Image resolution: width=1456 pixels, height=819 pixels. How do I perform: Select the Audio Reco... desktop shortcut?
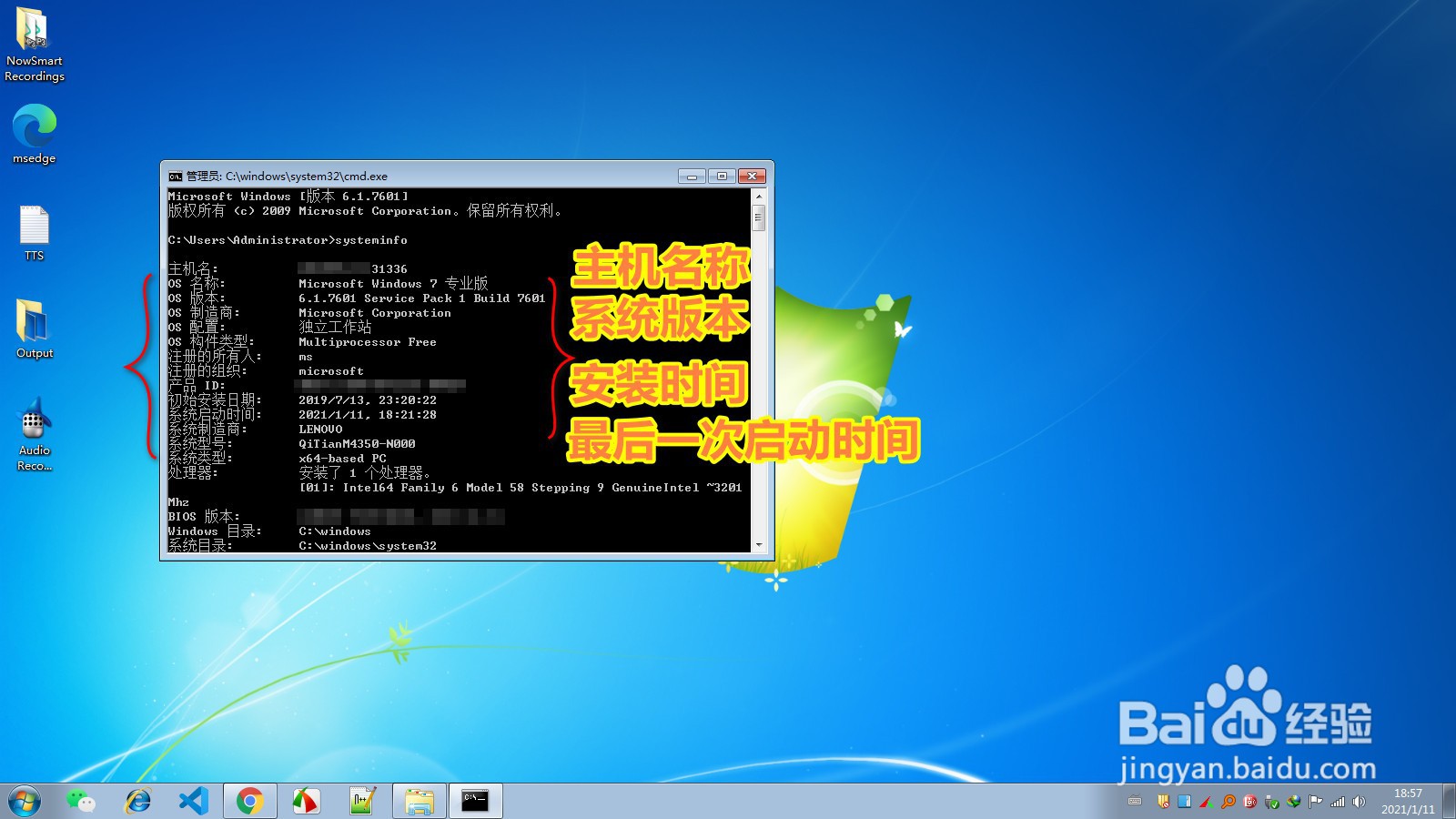[x=35, y=434]
